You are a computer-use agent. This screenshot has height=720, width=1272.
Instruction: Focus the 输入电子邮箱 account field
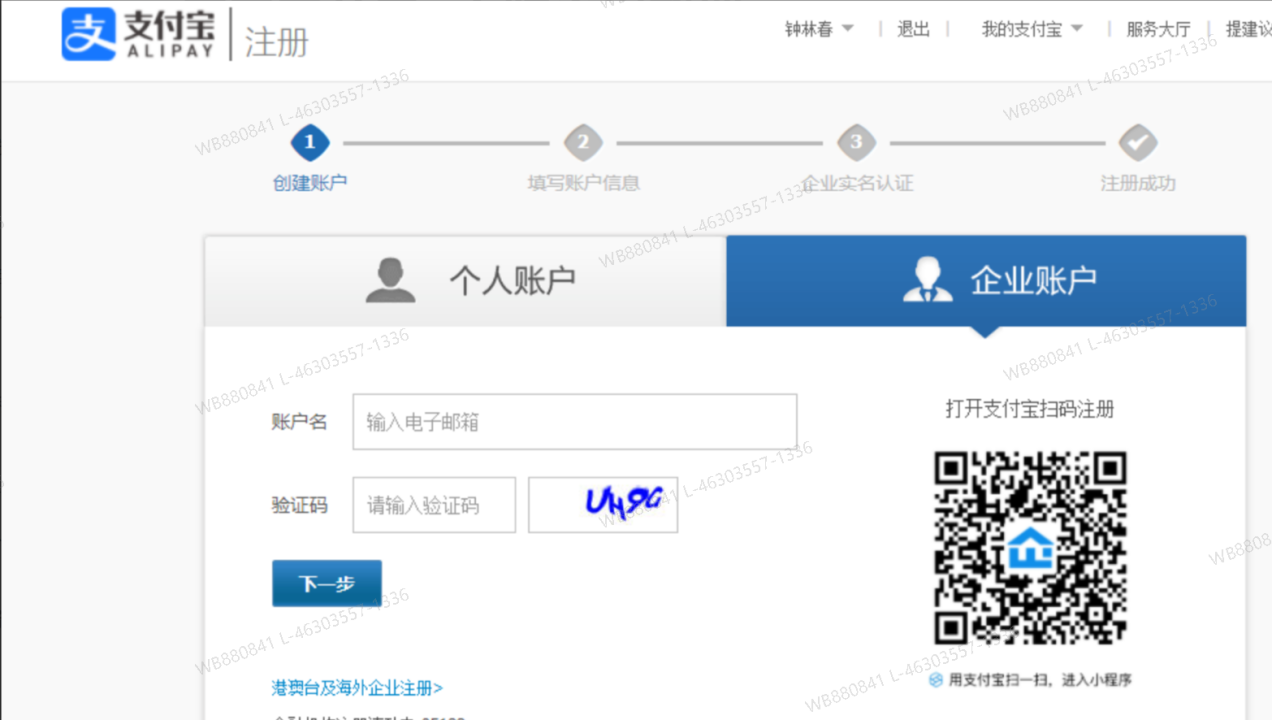[575, 421]
